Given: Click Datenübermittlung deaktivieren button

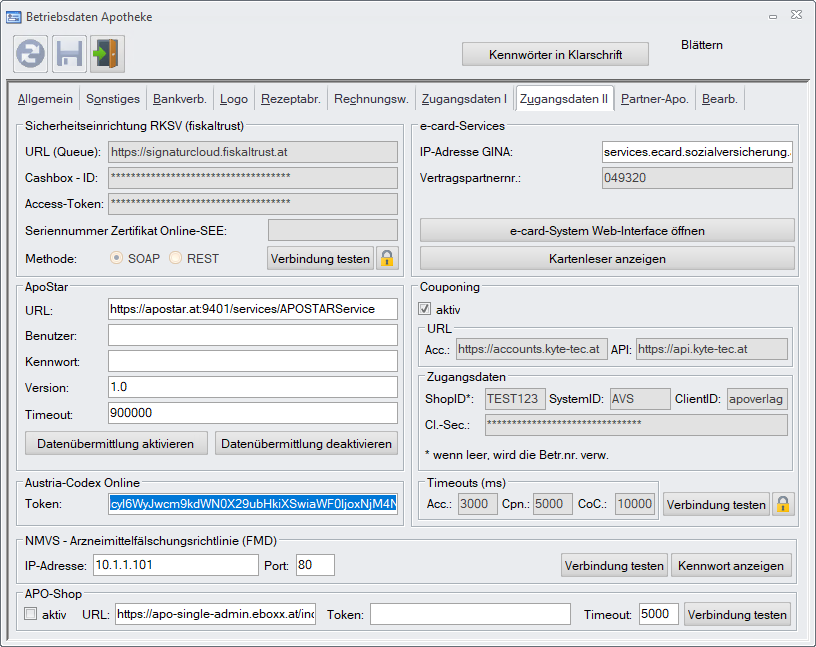Looking at the screenshot, I should coord(307,443).
